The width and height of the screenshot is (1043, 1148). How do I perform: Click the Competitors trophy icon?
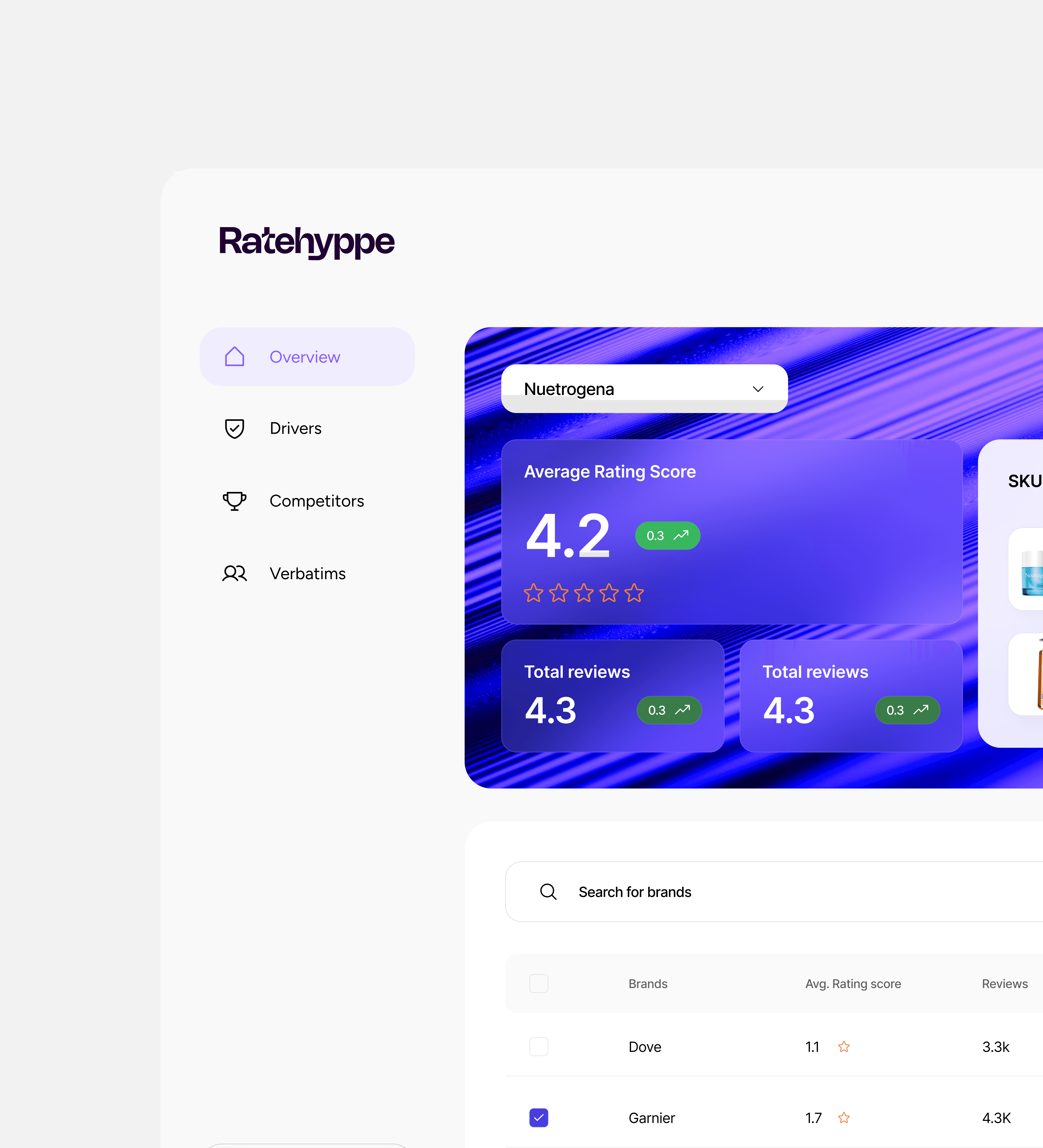[235, 501]
